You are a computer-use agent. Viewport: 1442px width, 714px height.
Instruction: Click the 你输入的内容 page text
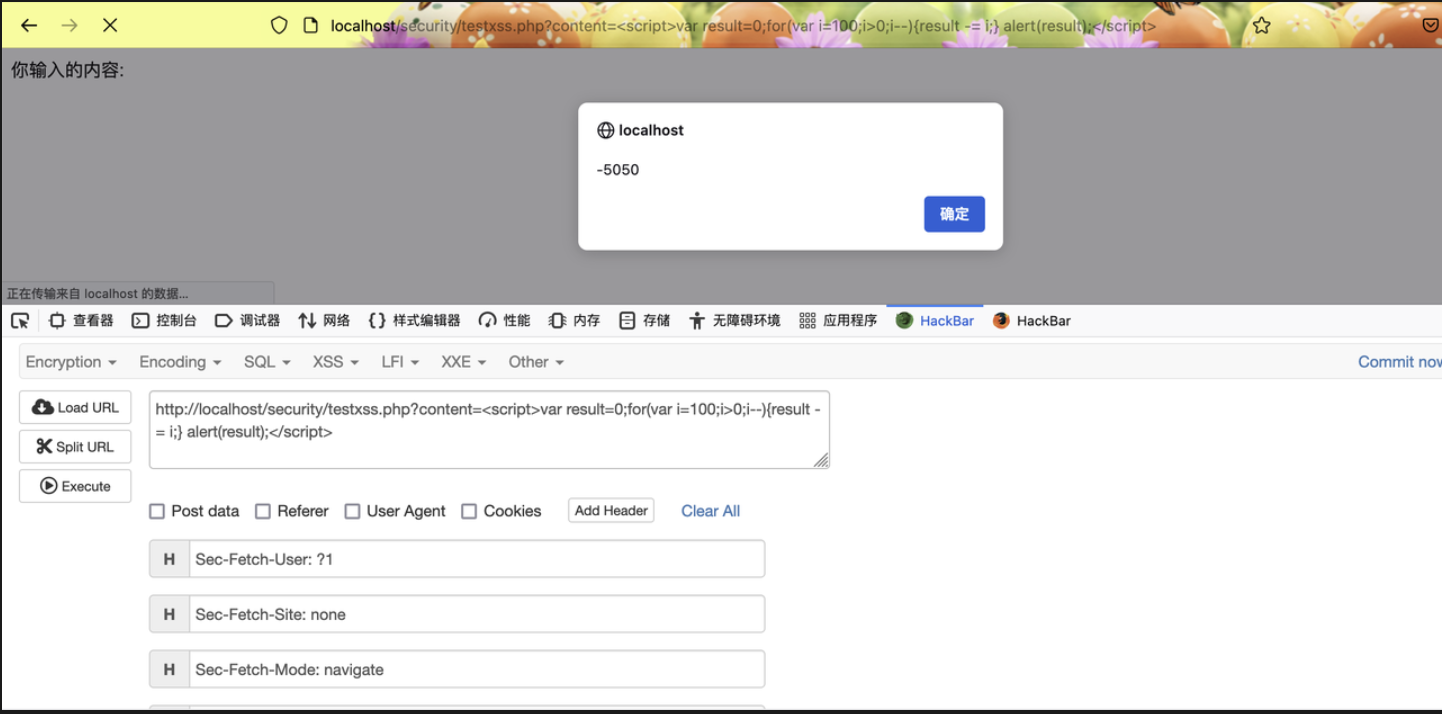click(68, 70)
